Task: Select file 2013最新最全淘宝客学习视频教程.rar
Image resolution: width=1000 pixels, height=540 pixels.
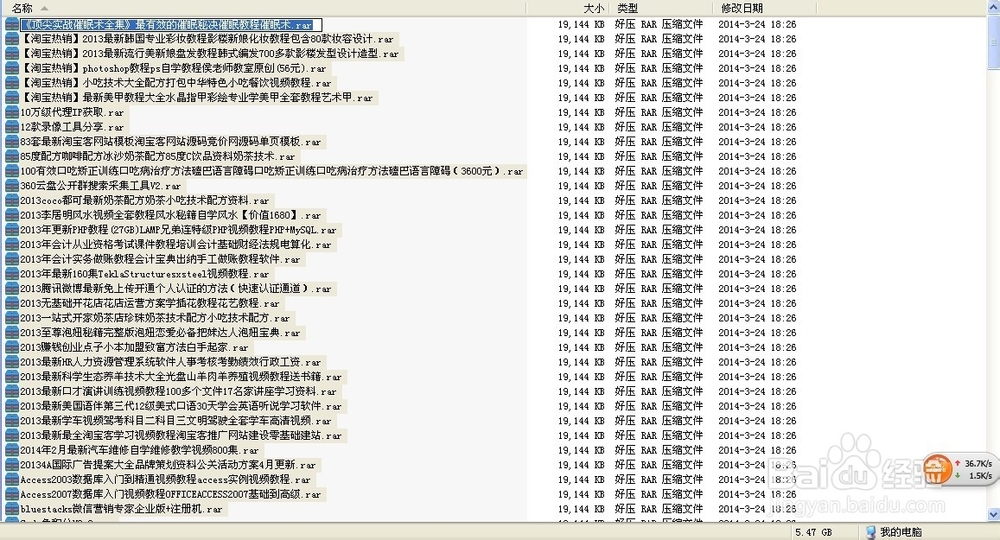Action: coord(180,435)
